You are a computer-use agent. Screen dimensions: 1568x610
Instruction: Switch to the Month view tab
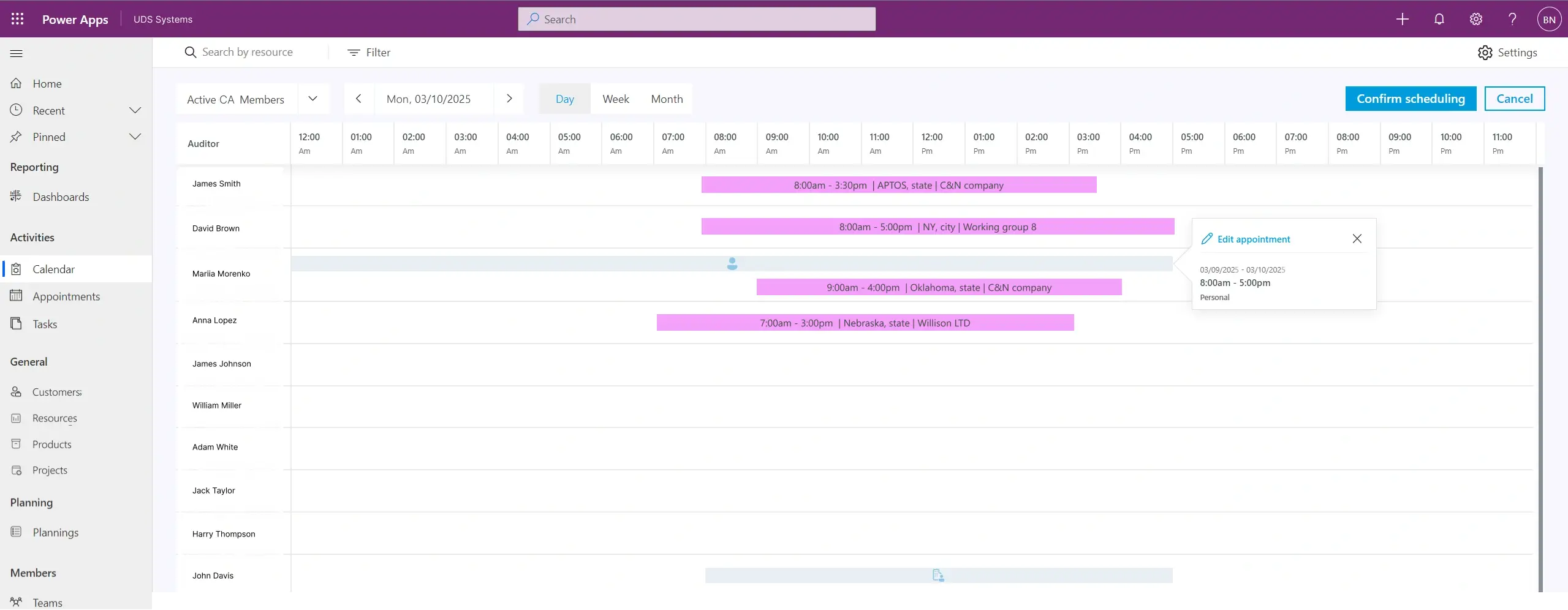[665, 98]
